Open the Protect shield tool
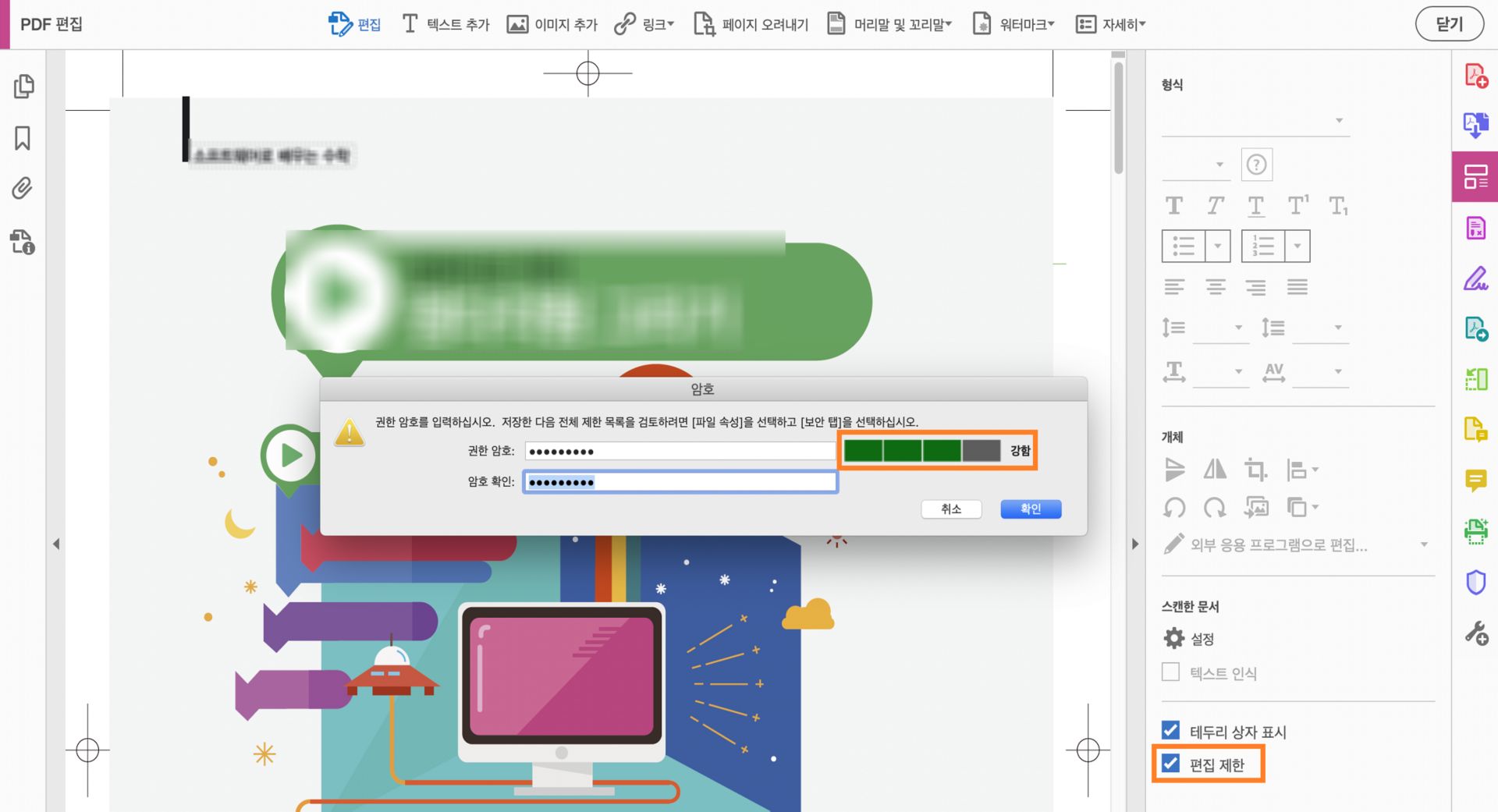Viewport: 1498px width, 812px height. [x=1475, y=582]
